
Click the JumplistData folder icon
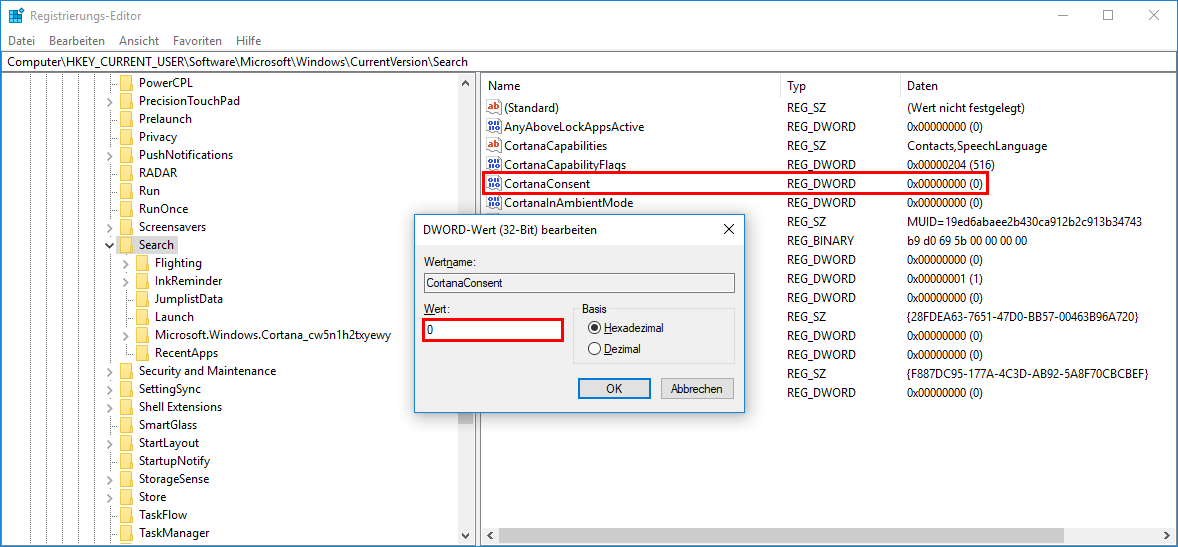click(x=143, y=299)
